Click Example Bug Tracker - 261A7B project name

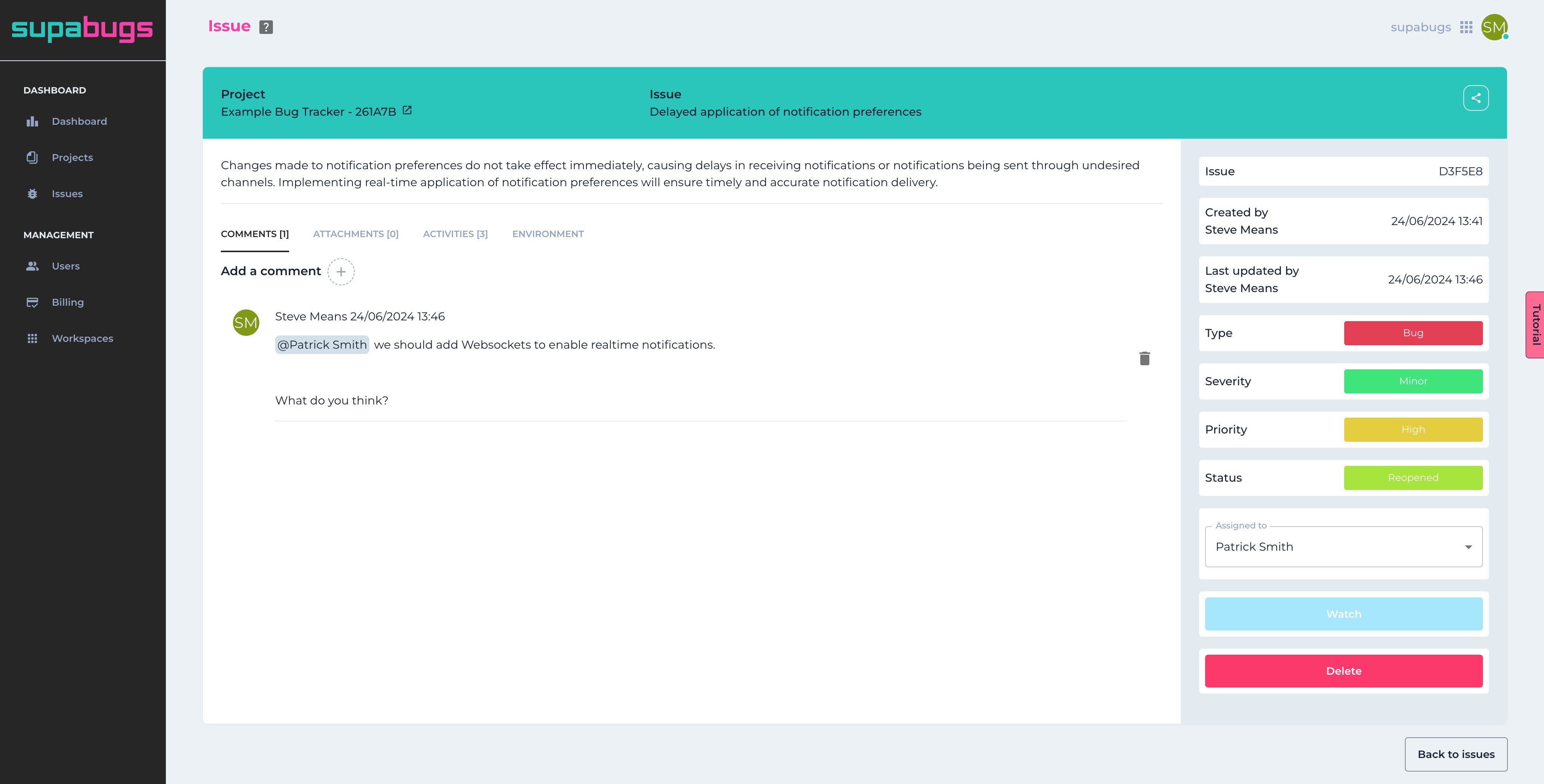pos(308,112)
